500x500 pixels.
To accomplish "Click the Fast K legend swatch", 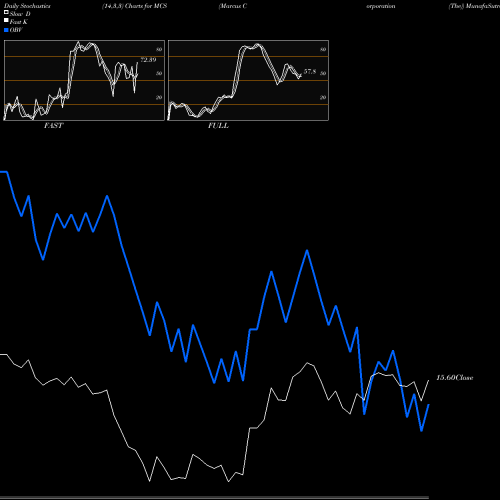I will pyautogui.click(x=6, y=20).
